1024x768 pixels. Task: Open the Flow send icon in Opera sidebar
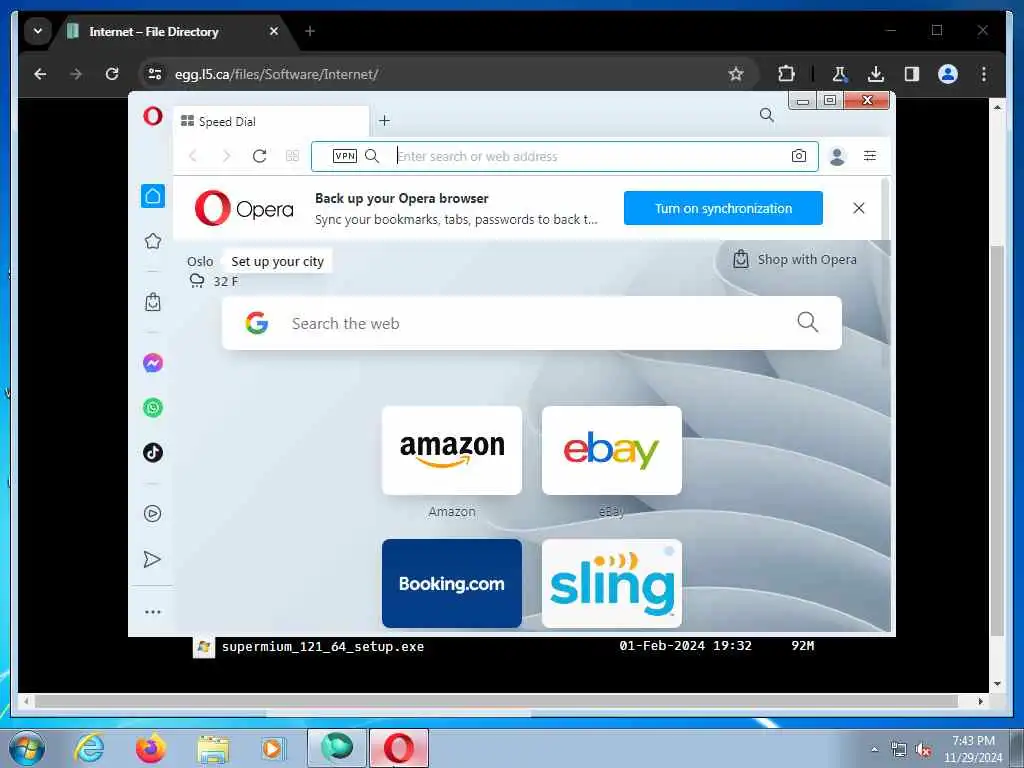click(x=152, y=559)
